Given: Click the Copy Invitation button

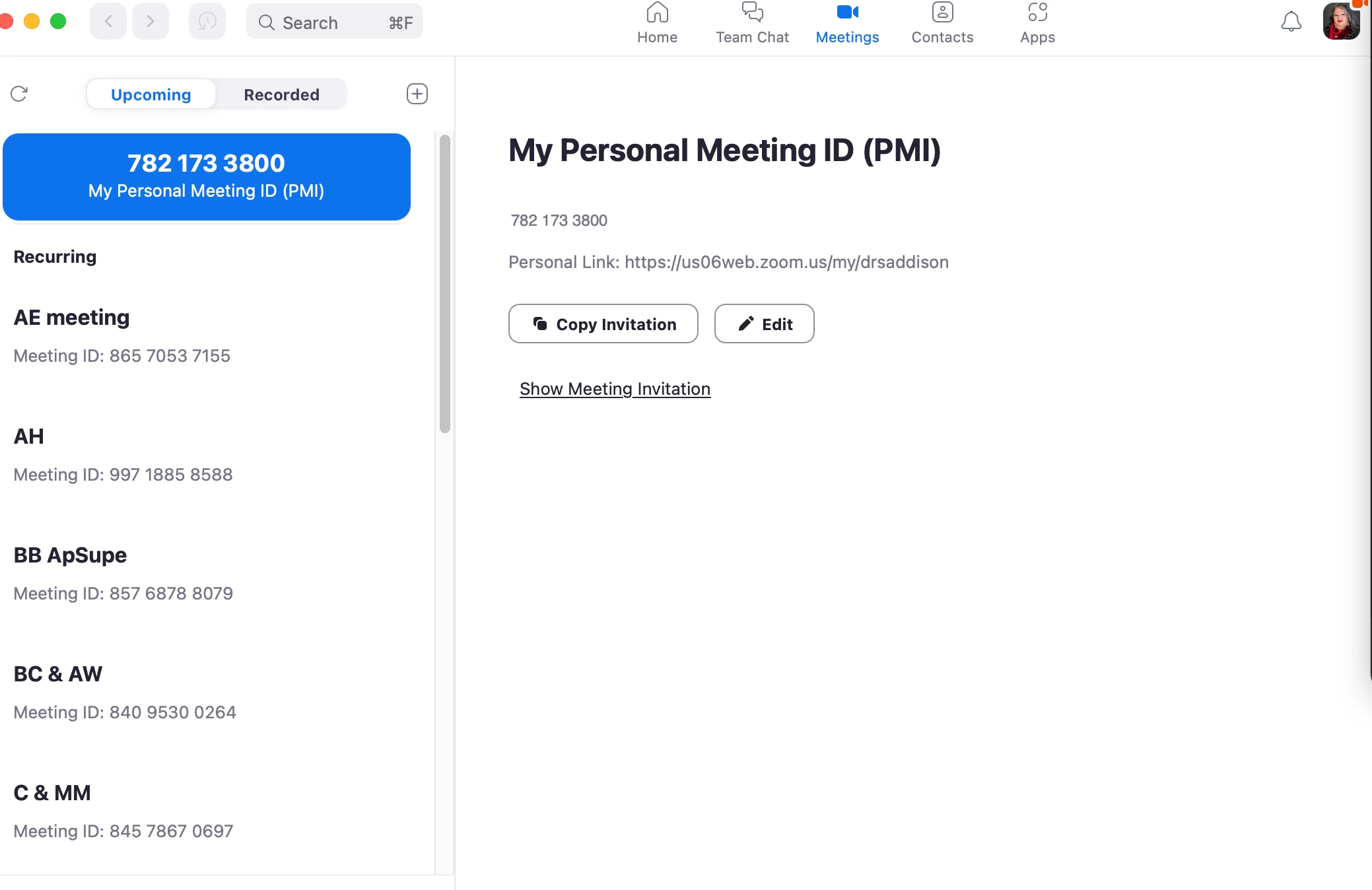Looking at the screenshot, I should 603,324.
